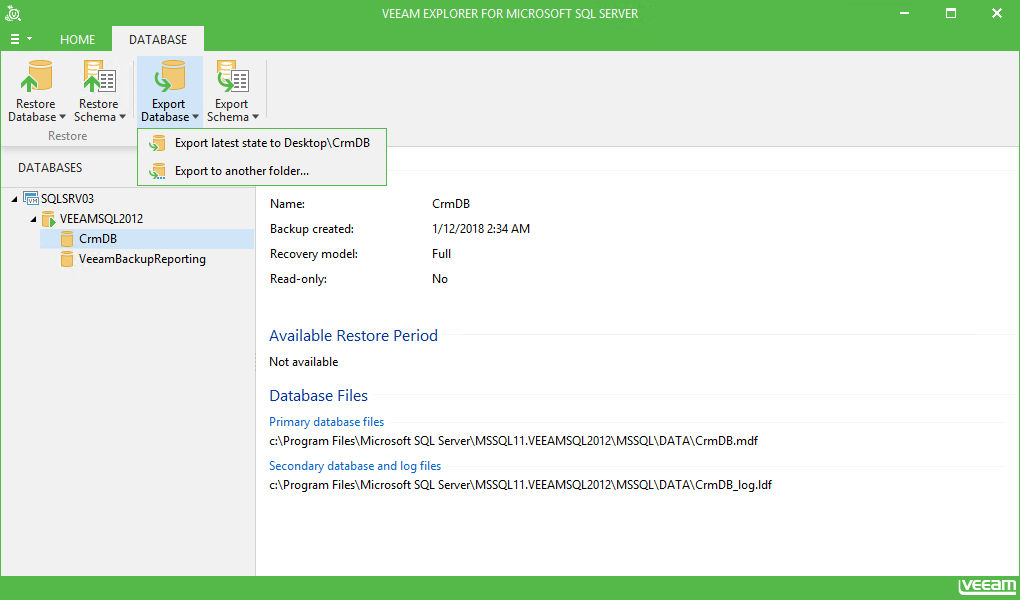Screen dimensions: 1020x600
Task: Click the Veeam Explorer app icon in title bar
Action: coord(13,13)
